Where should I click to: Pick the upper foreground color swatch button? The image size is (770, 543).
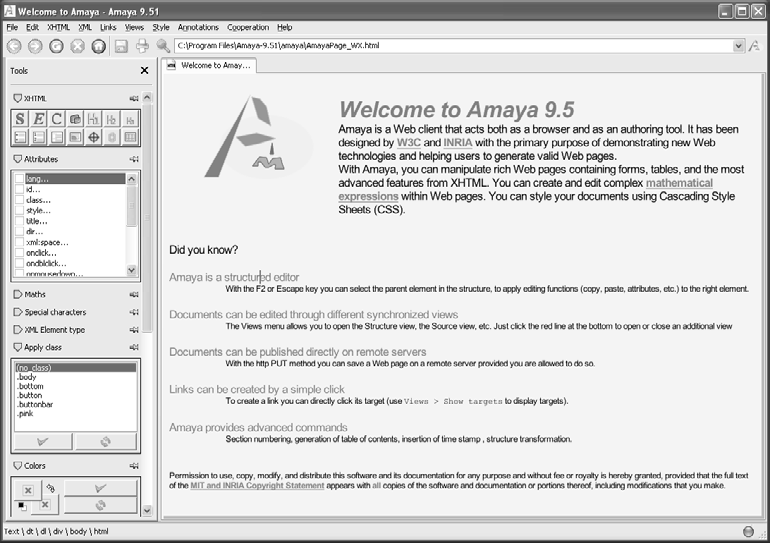pos(28,490)
